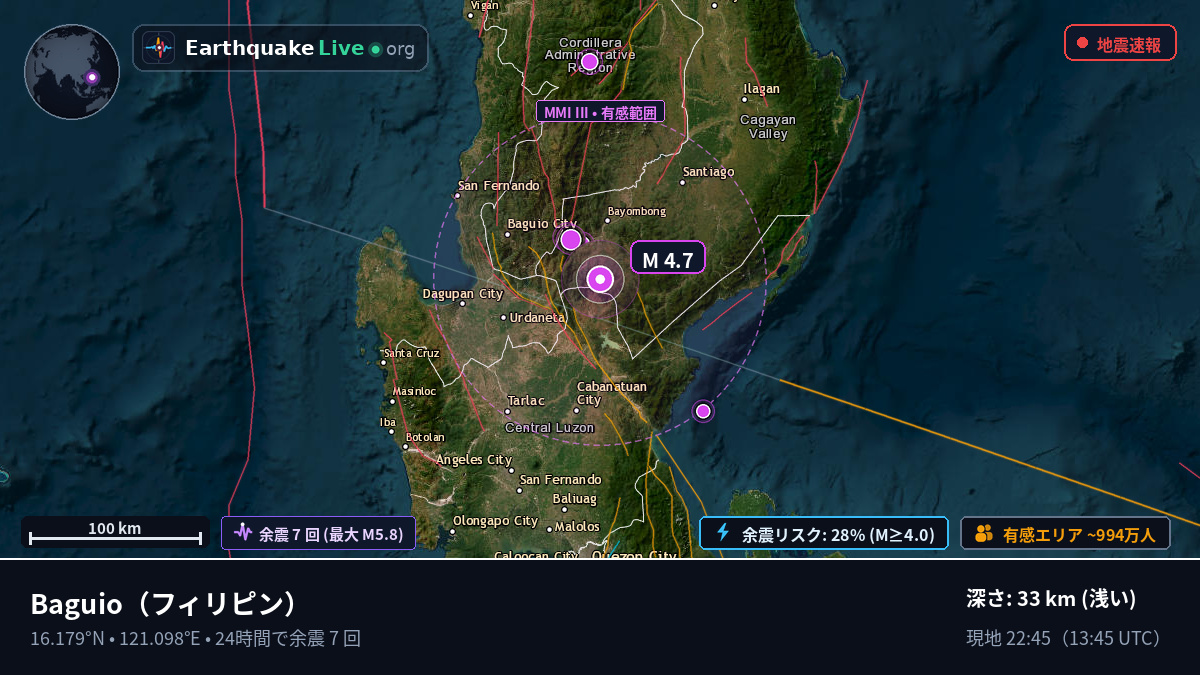
Task: Click the 深さ: 33 km depth readout
Action: pos(1051,599)
